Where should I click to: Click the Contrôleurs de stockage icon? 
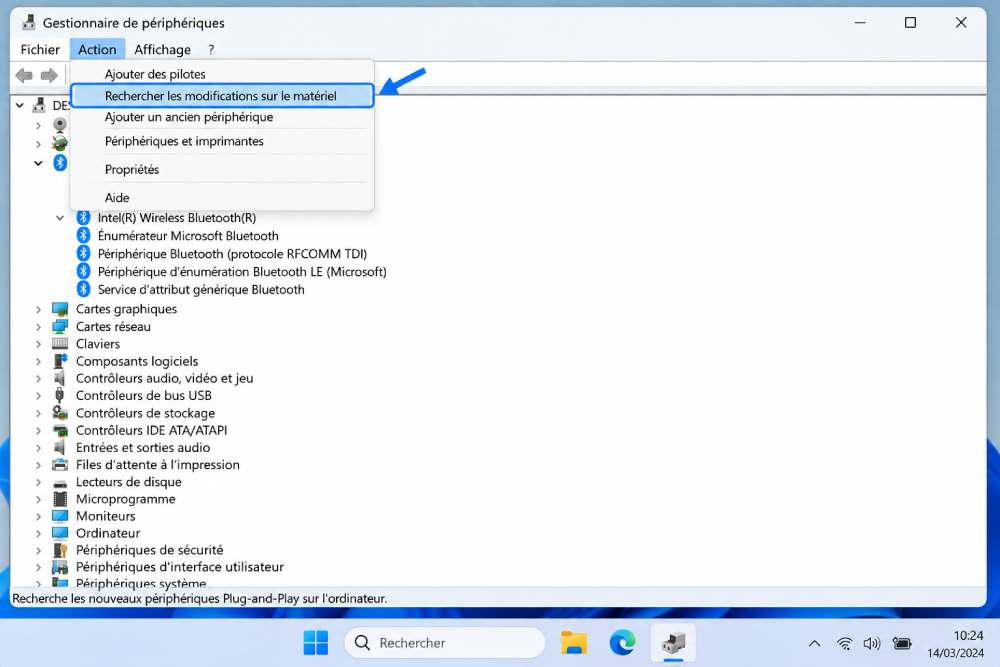click(x=60, y=413)
